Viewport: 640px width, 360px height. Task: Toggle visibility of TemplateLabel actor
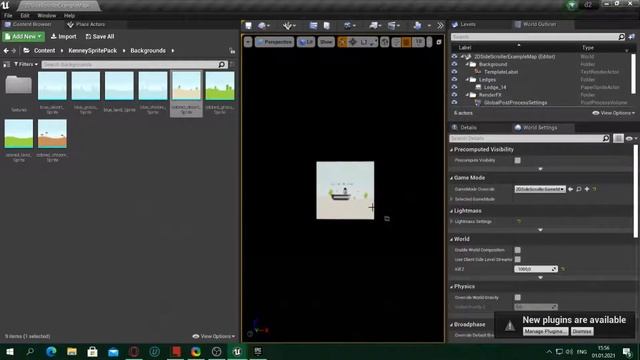(x=454, y=72)
